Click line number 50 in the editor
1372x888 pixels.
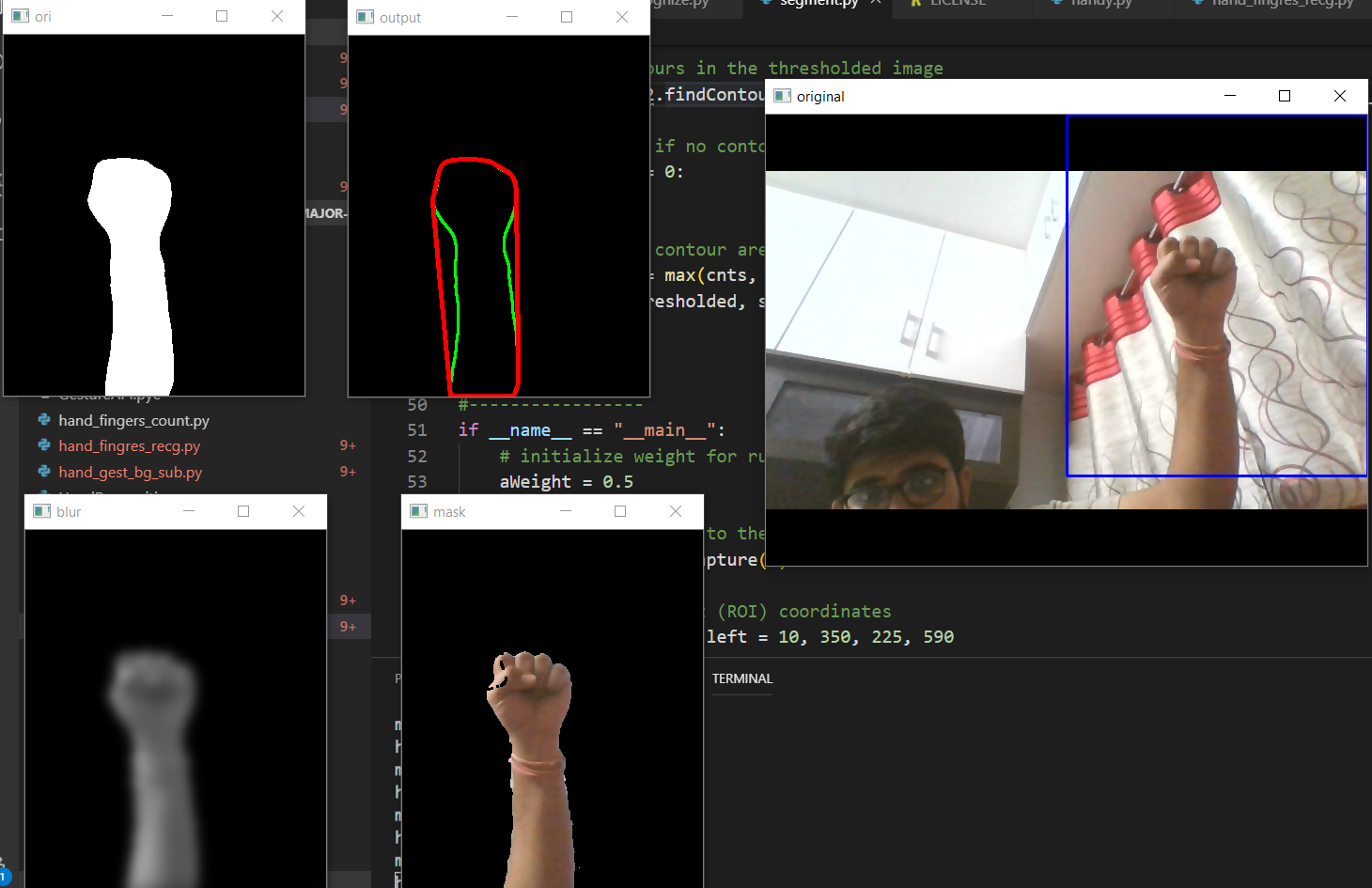click(417, 405)
